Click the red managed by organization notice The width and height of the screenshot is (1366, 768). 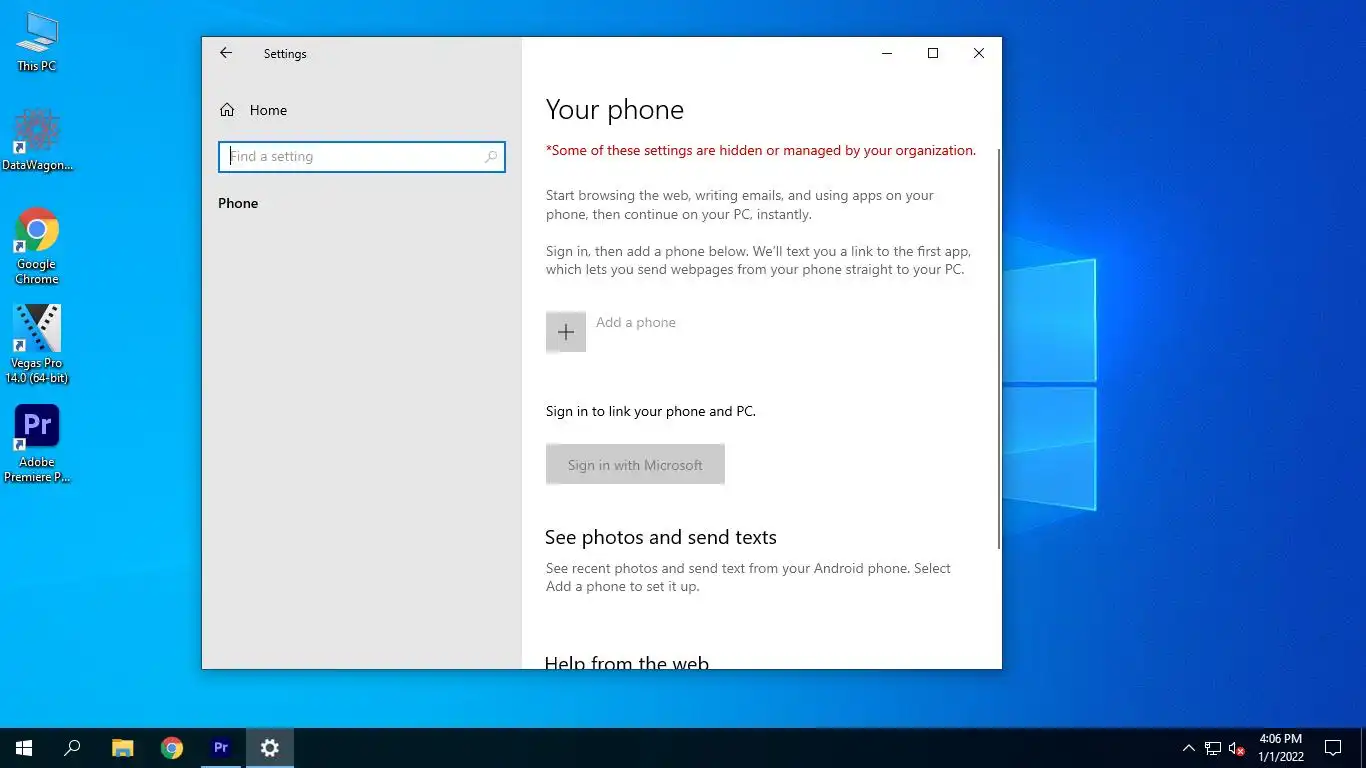click(x=761, y=151)
